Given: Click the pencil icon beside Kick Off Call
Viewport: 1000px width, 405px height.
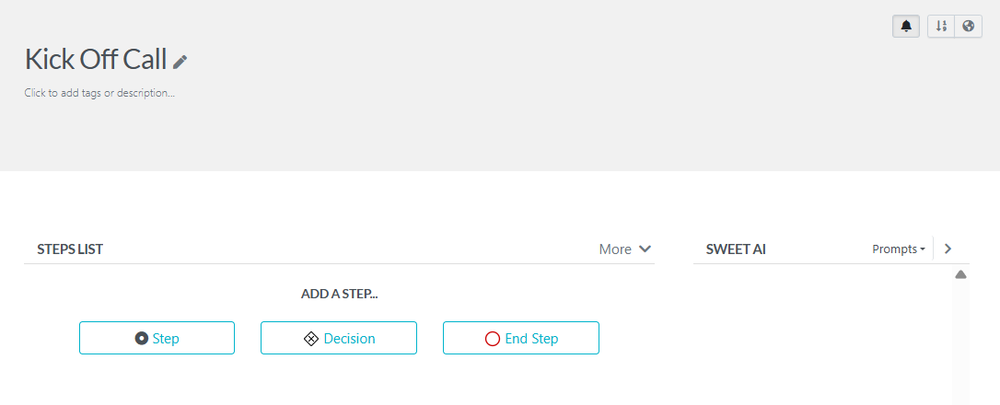Looking at the screenshot, I should [180, 62].
